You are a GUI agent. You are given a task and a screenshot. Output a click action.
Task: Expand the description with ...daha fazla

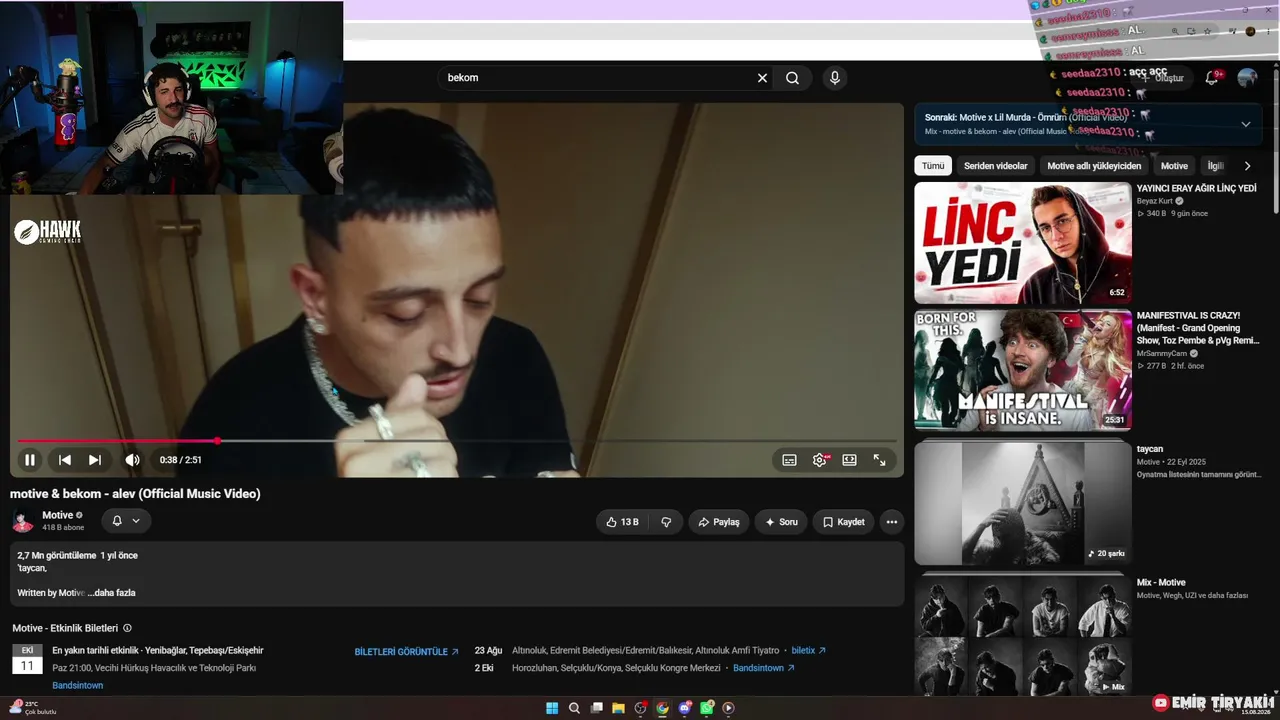[111, 593]
